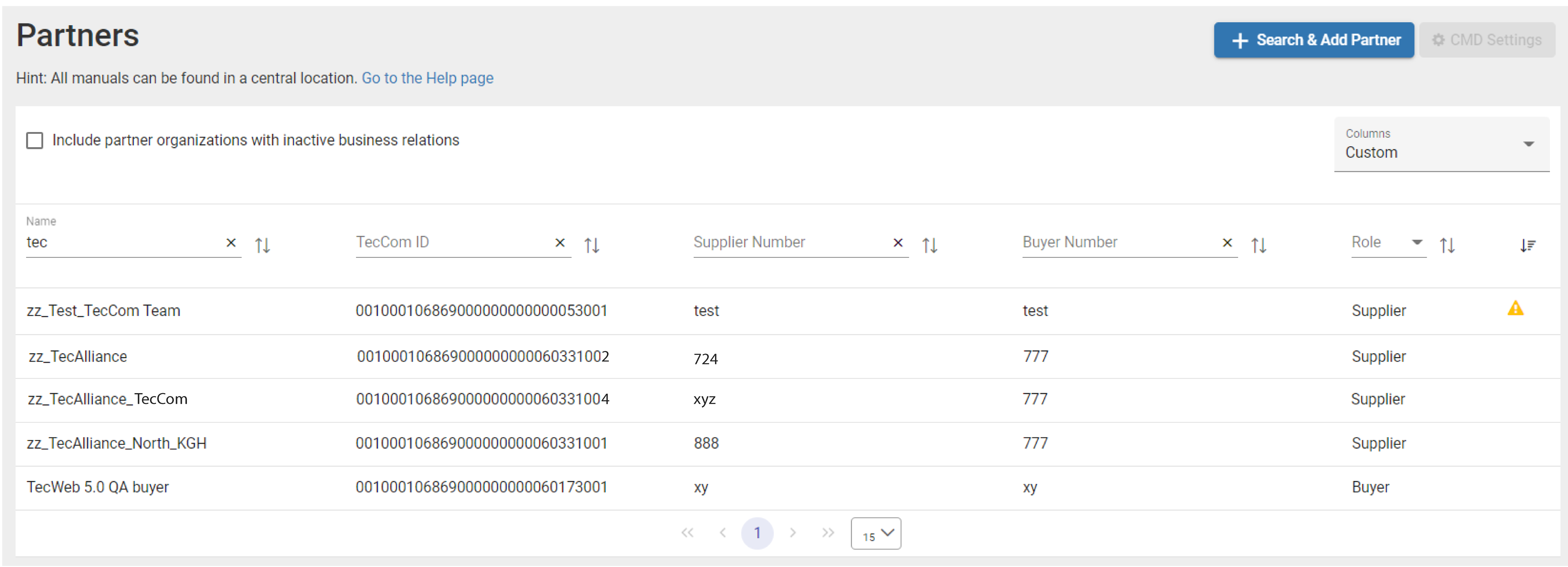Open the Go to the Help page link
The image size is (1568, 567).
427,79
